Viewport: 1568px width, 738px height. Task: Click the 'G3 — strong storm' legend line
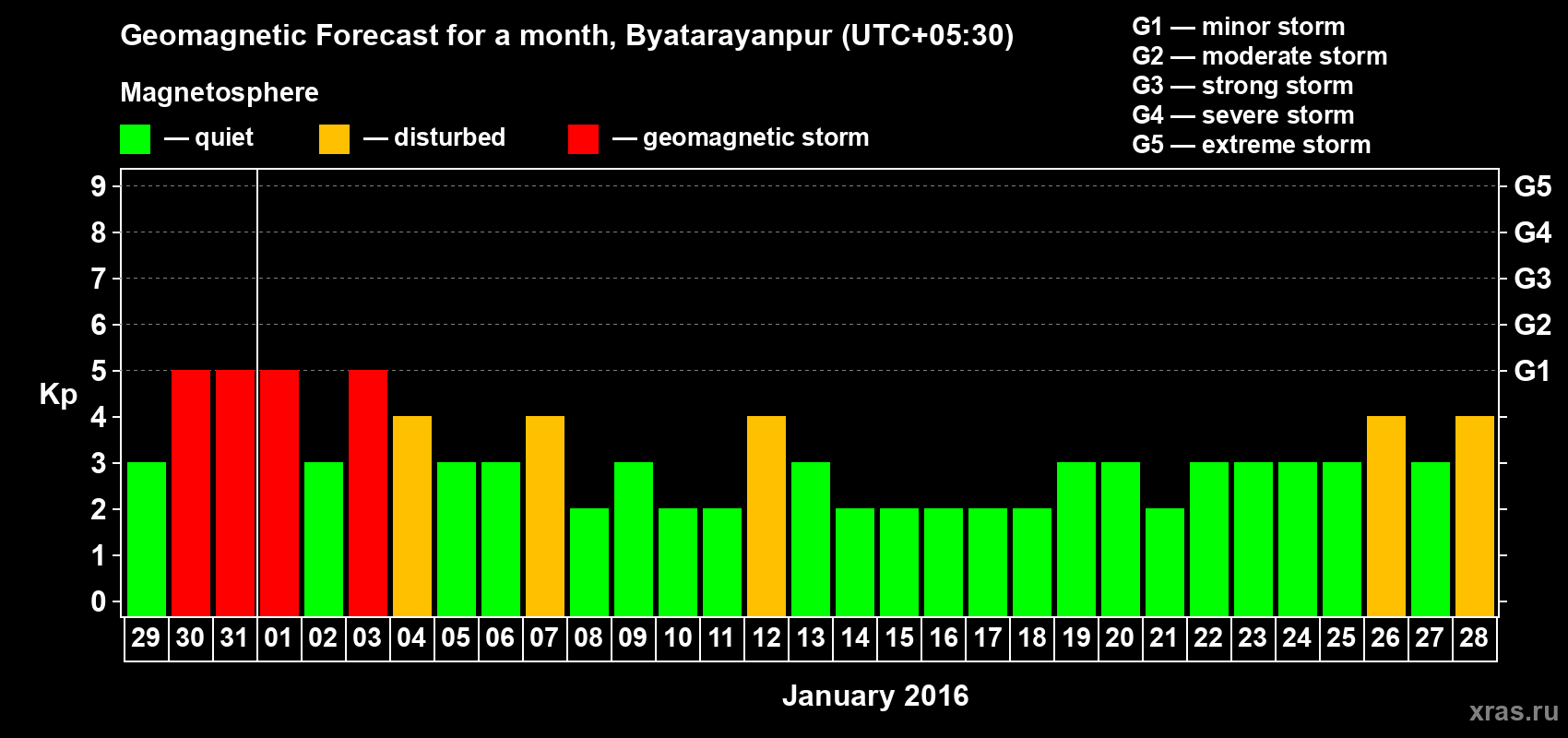click(1242, 86)
